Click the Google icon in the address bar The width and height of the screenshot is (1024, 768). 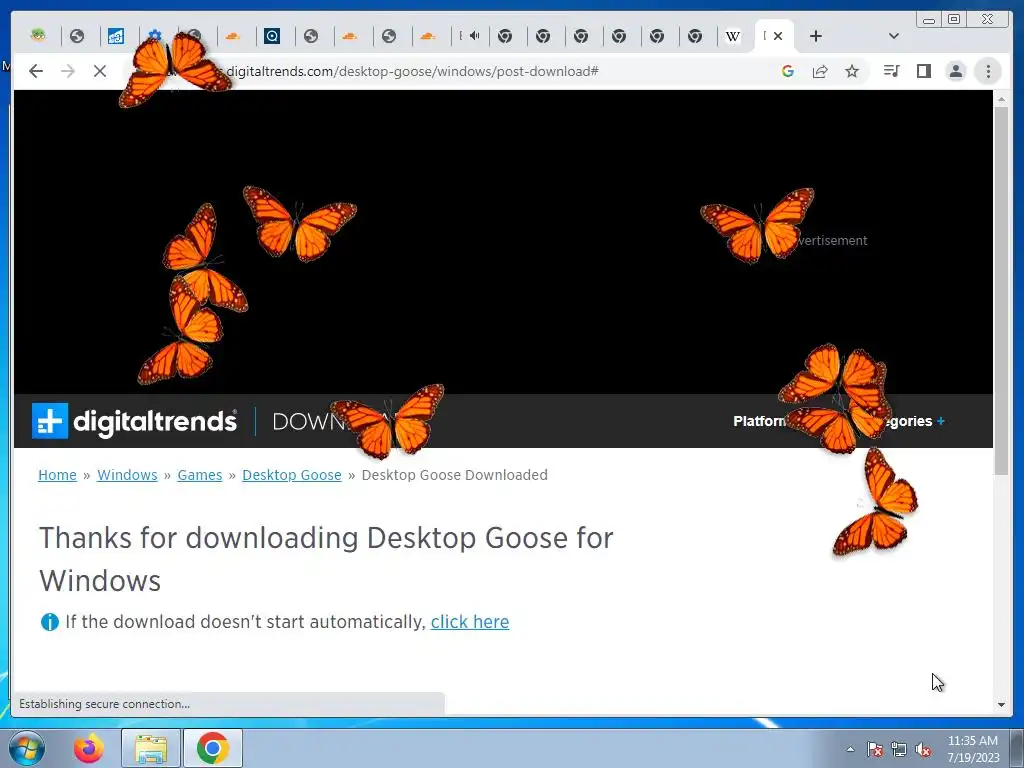pos(788,71)
